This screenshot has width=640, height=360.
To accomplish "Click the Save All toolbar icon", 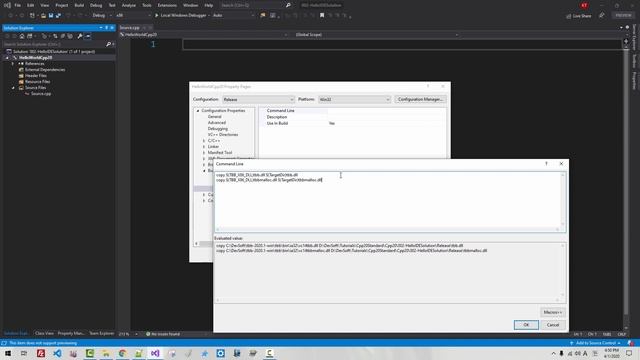I will click(58, 16).
